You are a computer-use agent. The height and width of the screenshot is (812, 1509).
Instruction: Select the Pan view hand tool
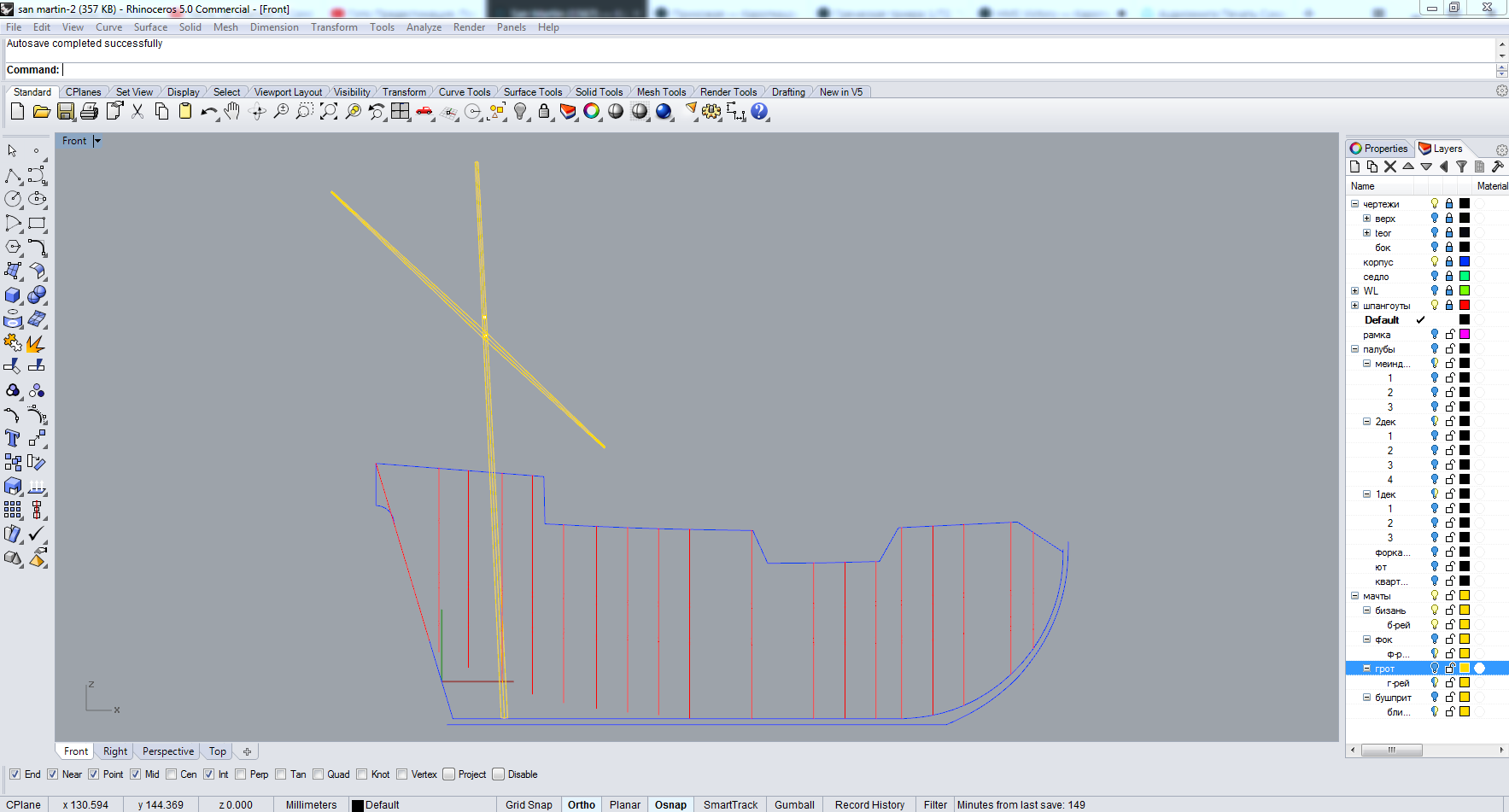click(232, 112)
